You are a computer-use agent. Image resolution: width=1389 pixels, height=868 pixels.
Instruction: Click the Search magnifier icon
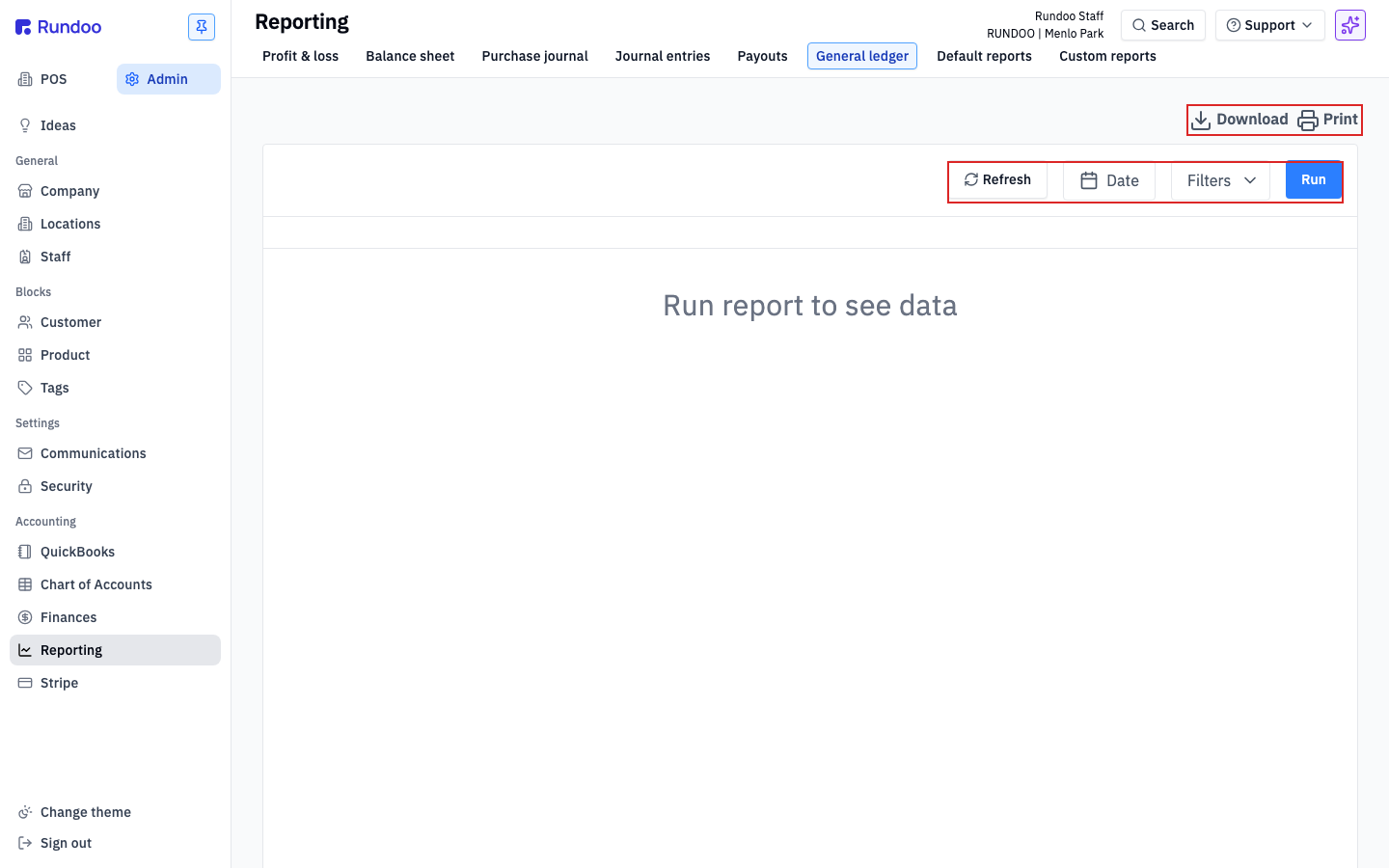click(1139, 25)
